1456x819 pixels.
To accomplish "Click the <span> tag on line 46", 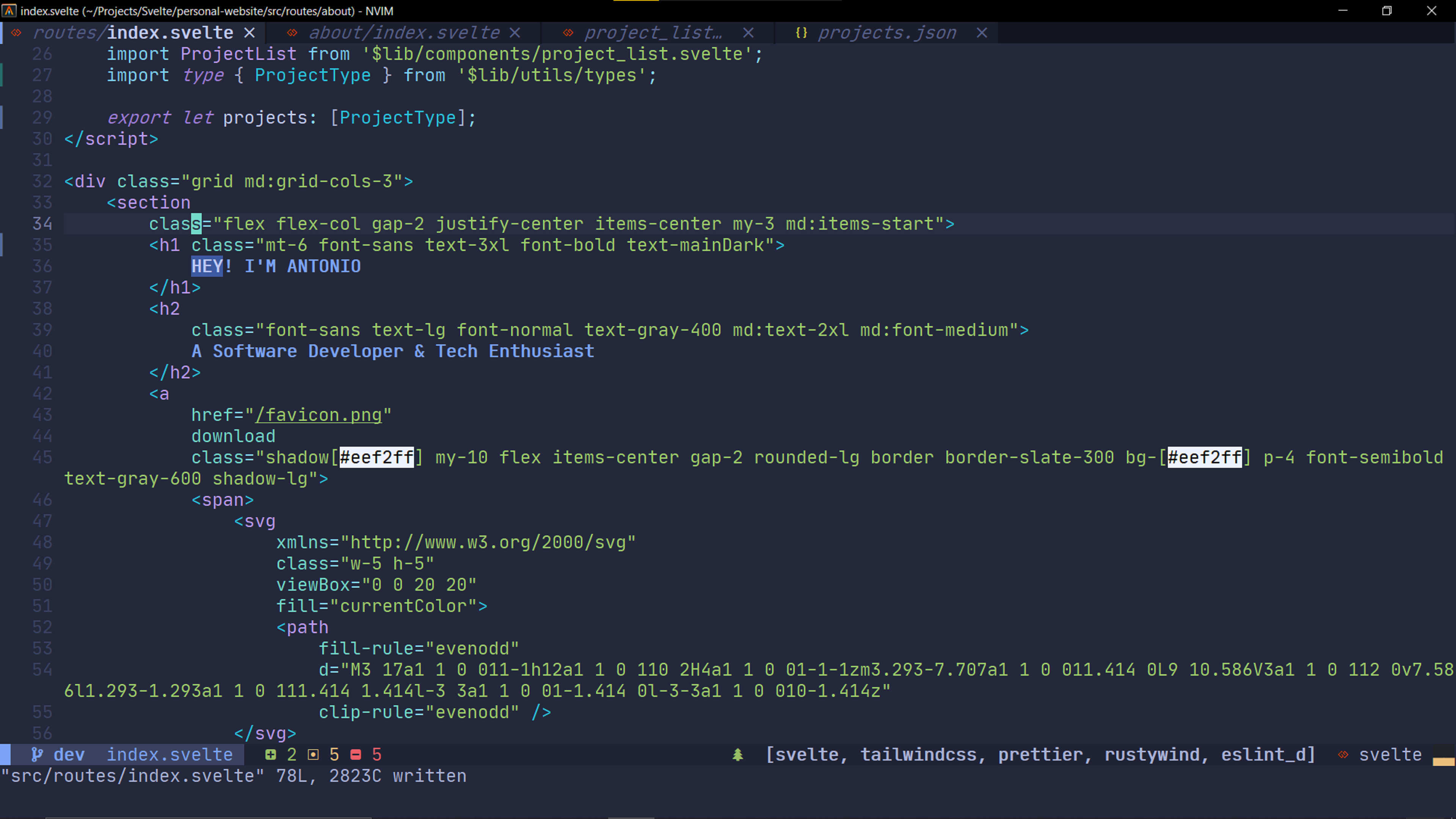I will [x=223, y=500].
